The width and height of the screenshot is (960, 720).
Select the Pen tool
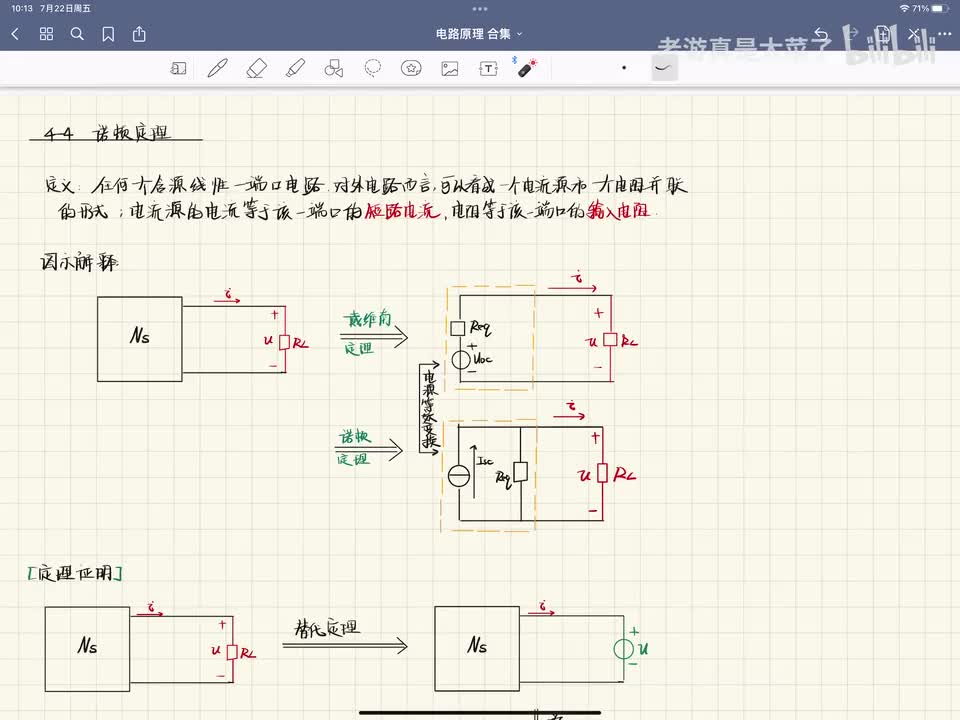tap(217, 68)
